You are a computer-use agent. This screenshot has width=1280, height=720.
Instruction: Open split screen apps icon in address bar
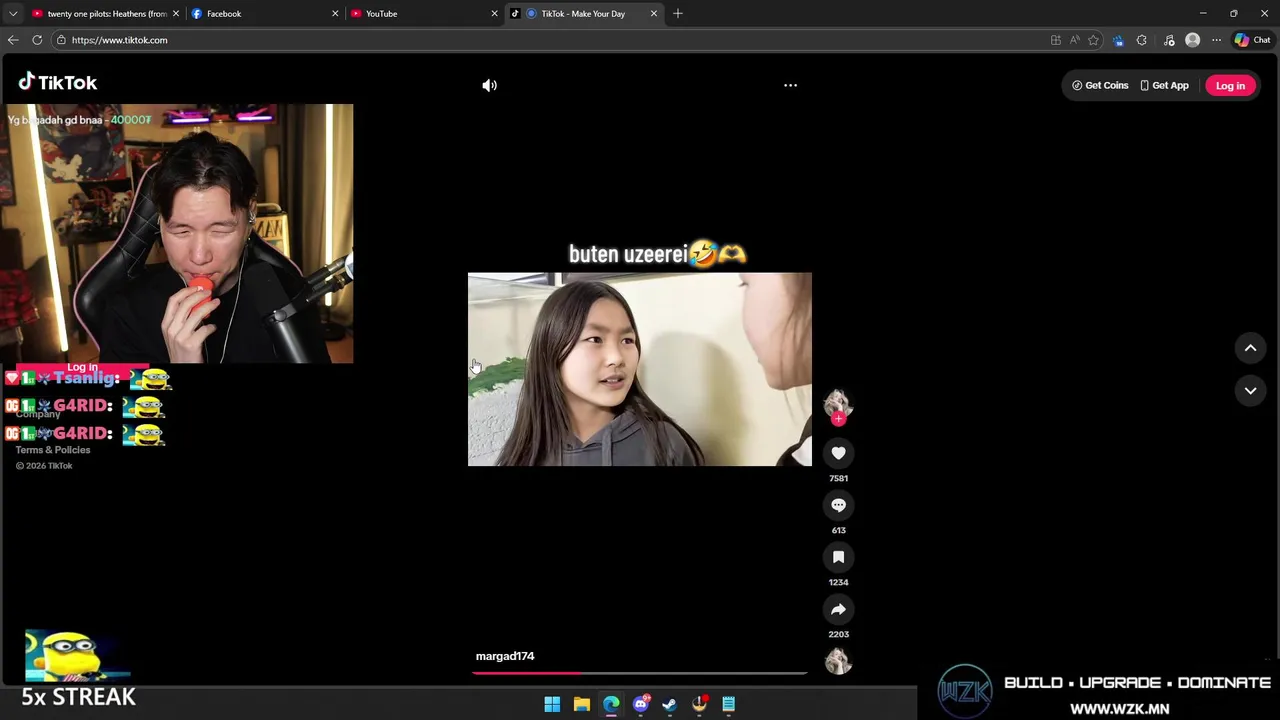(x=1055, y=40)
